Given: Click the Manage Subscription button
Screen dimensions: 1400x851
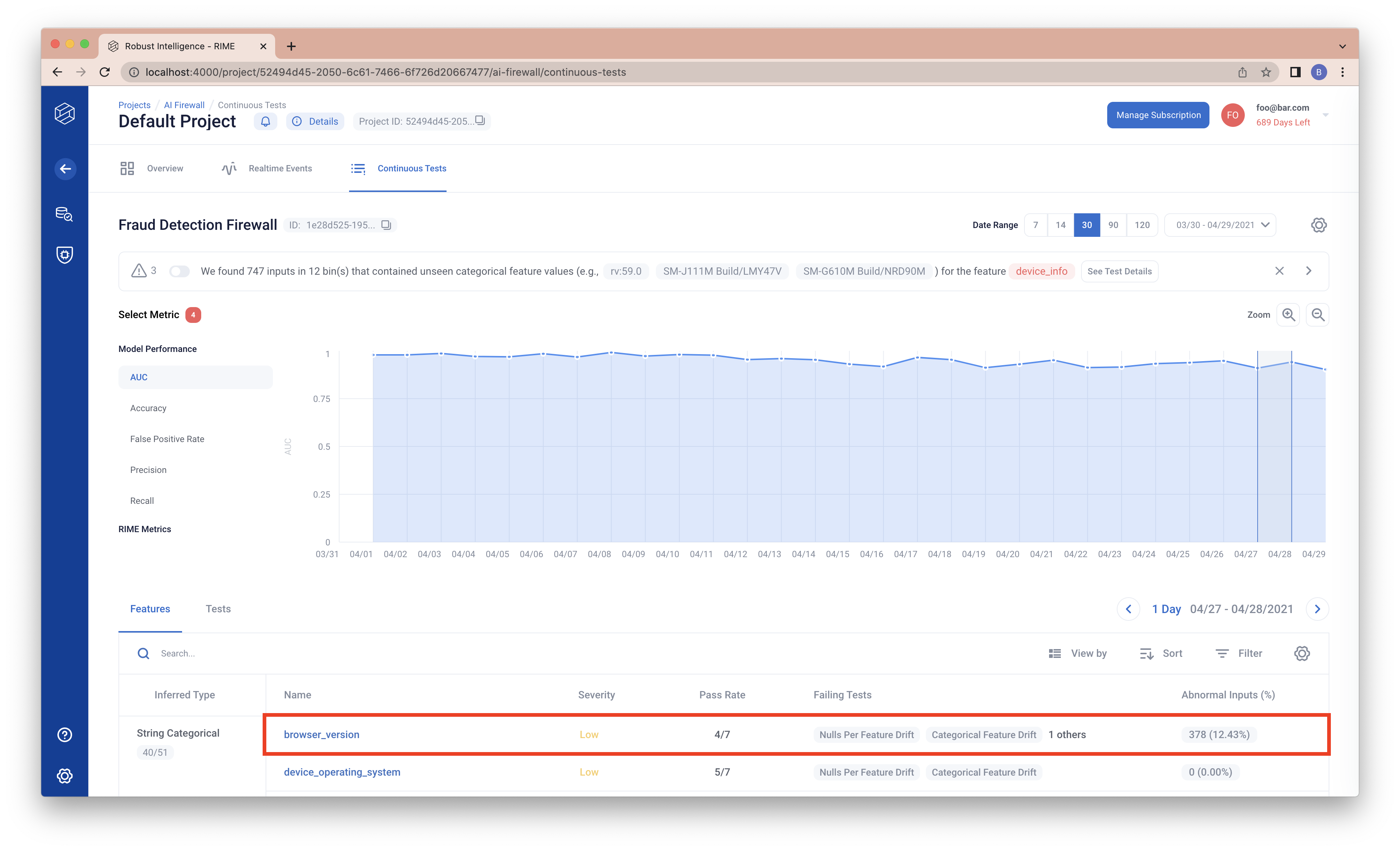Looking at the screenshot, I should [1158, 115].
